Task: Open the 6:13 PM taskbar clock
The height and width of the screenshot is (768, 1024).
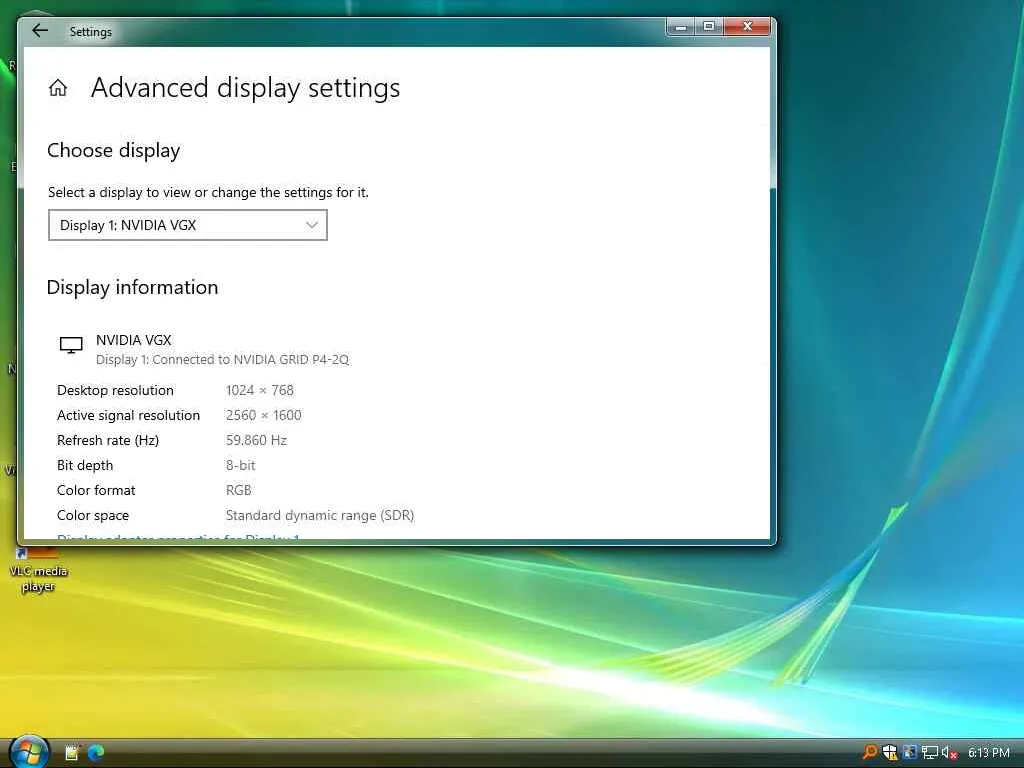Action: 989,753
